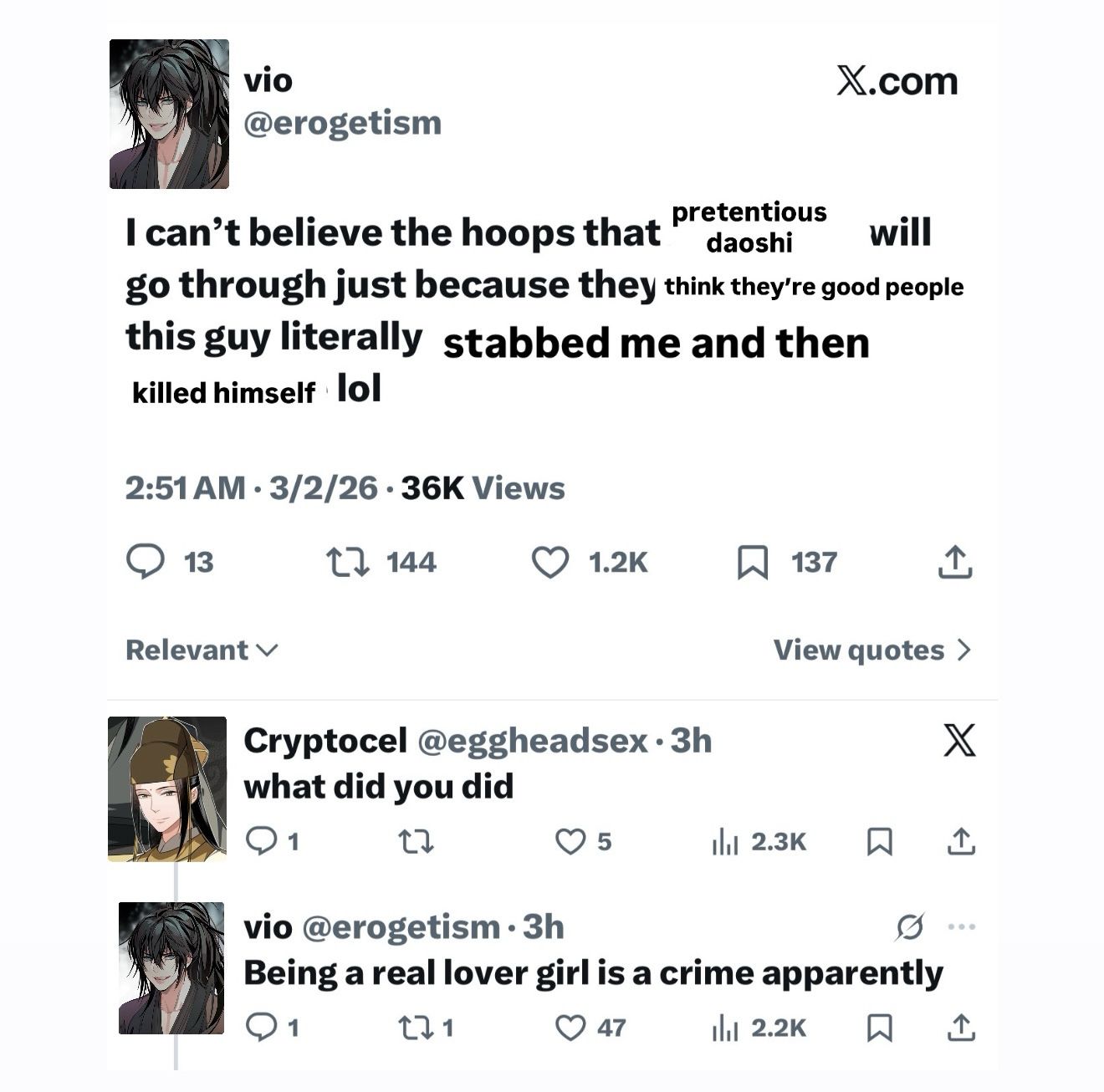
Task: Like the main tweet with 1.2K likes
Action: click(550, 562)
